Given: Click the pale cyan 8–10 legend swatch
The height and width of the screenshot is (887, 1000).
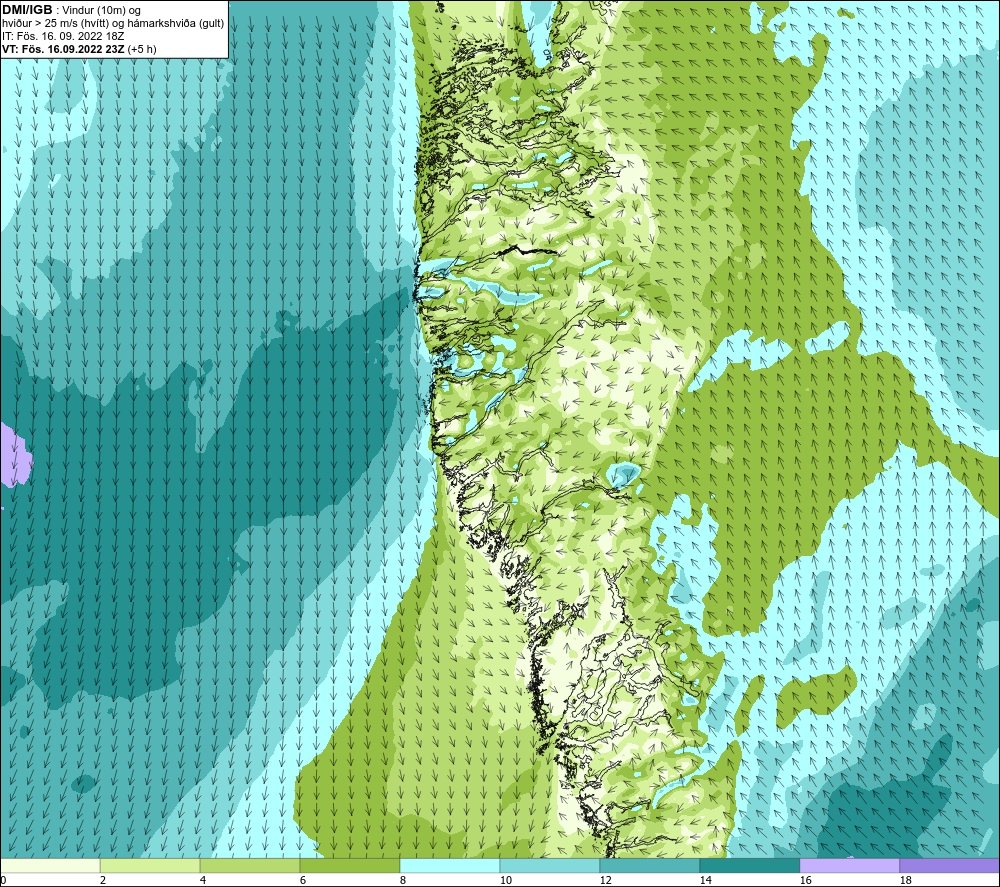Looking at the screenshot, I should [450, 865].
